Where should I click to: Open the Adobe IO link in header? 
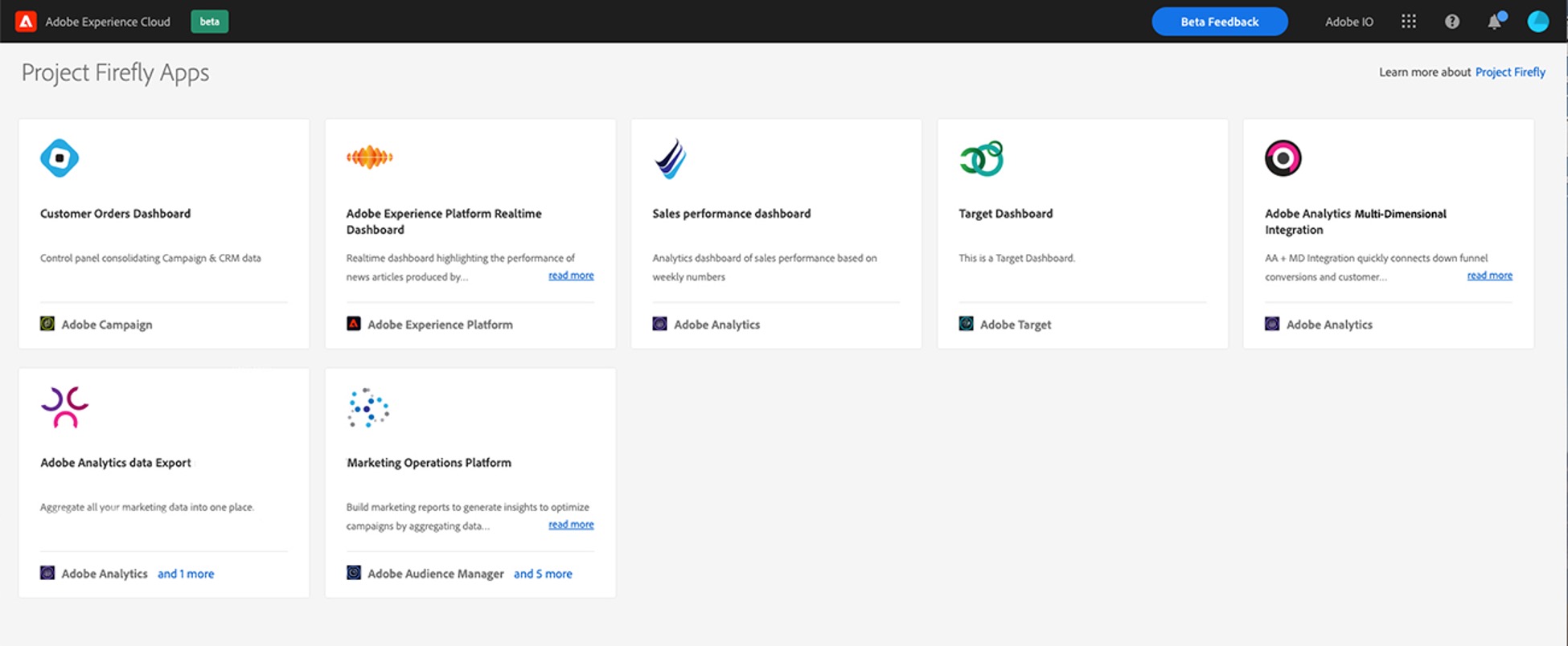1349,22
